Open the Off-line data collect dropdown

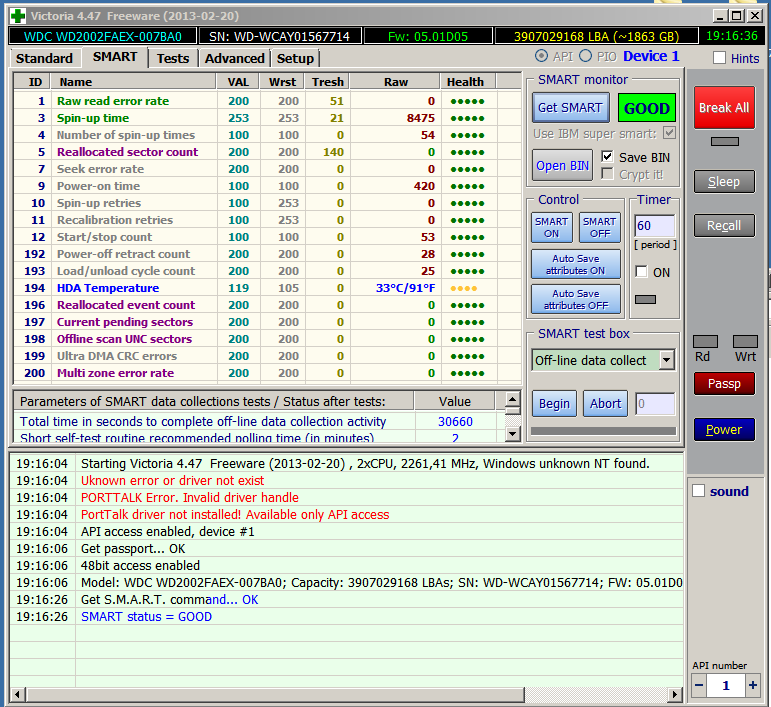point(666,360)
